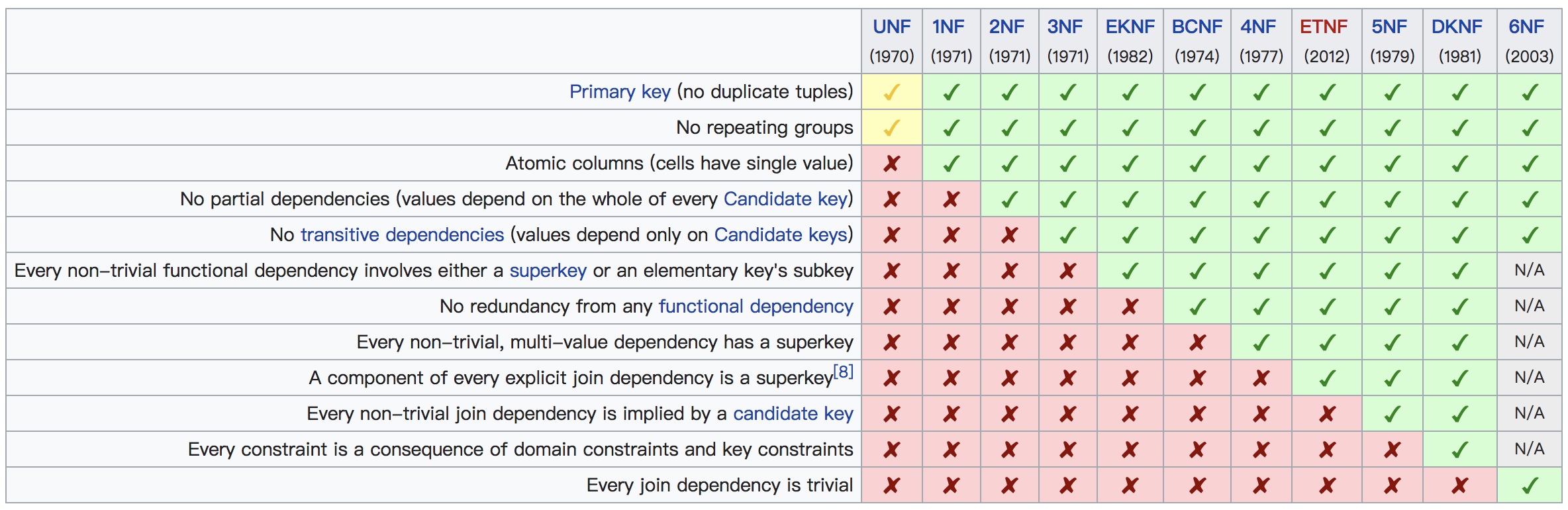
Task: Open the UNF column header link
Action: (891, 27)
